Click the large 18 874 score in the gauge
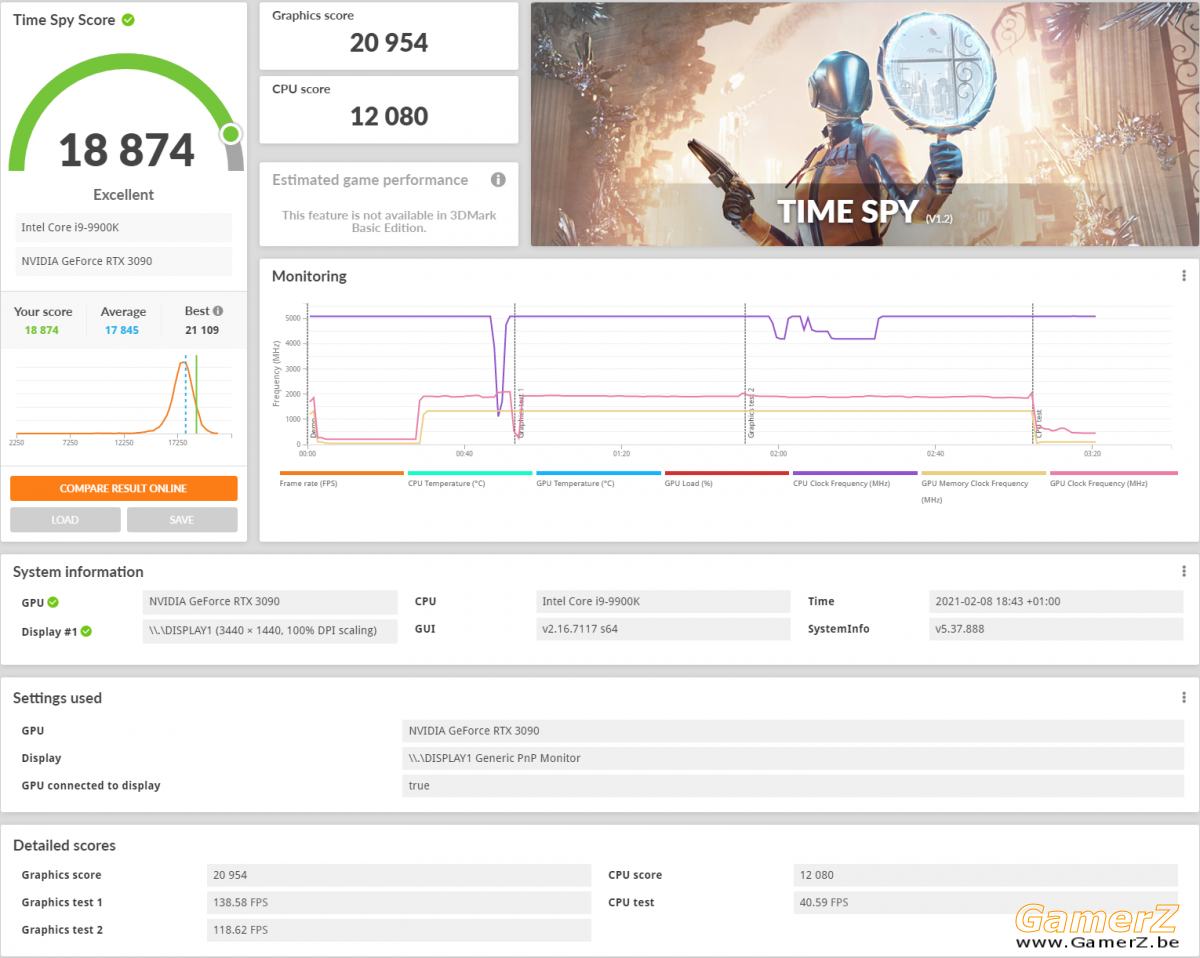Image resolution: width=1200 pixels, height=958 pixels. tap(126, 150)
